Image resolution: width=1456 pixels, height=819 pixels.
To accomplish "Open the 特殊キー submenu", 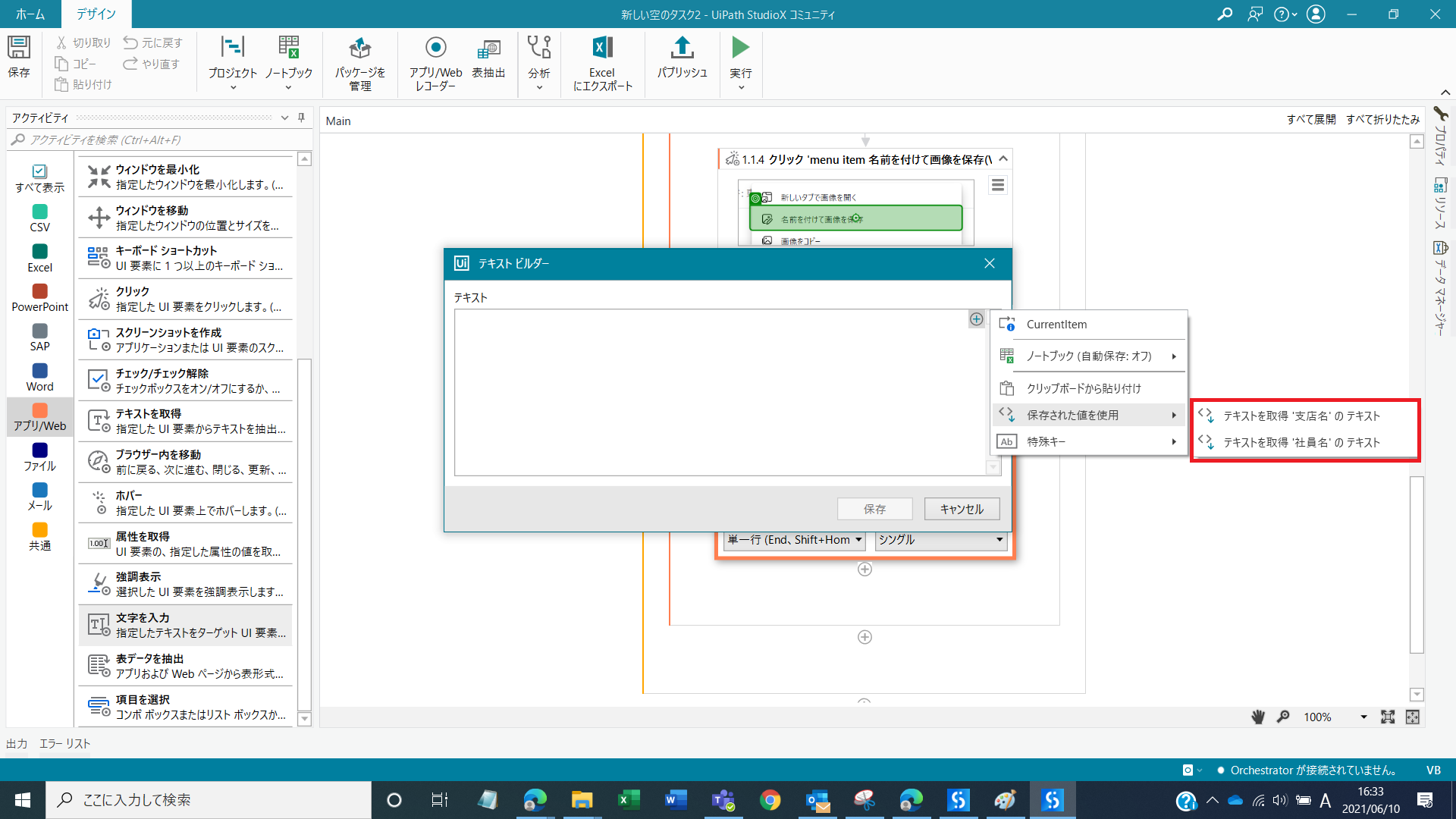I will tap(1089, 441).
